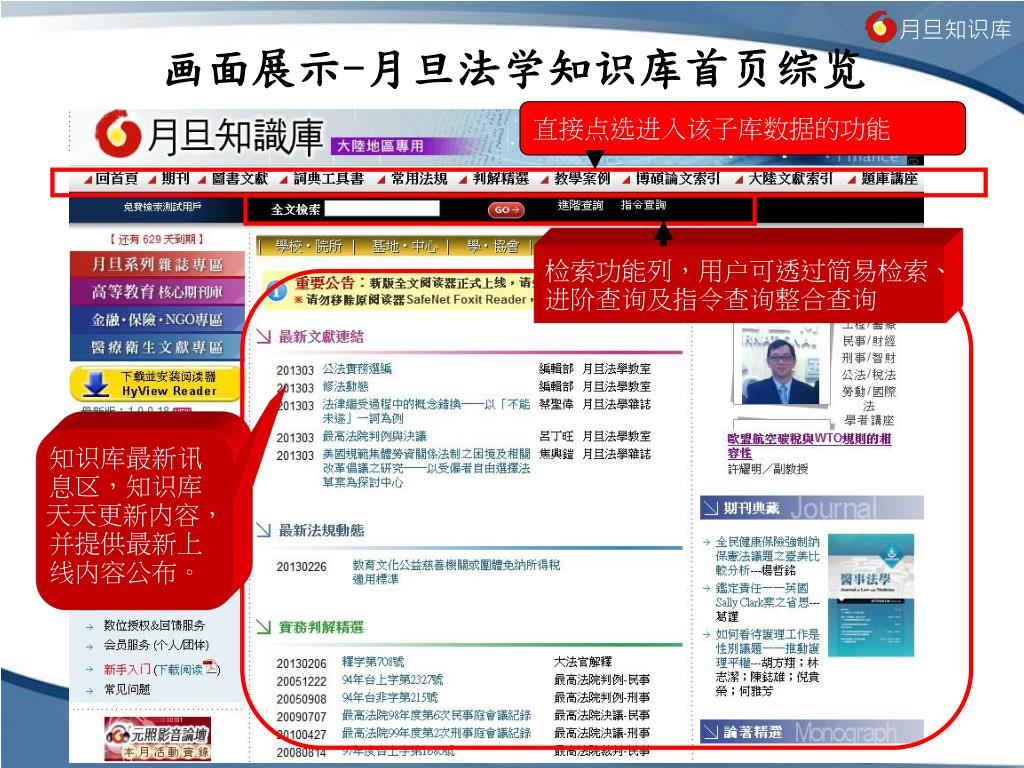Open 最高法院99年度第2次刑事庭會議紀錄 link
Image resolution: width=1024 pixels, height=768 pixels.
[436, 733]
